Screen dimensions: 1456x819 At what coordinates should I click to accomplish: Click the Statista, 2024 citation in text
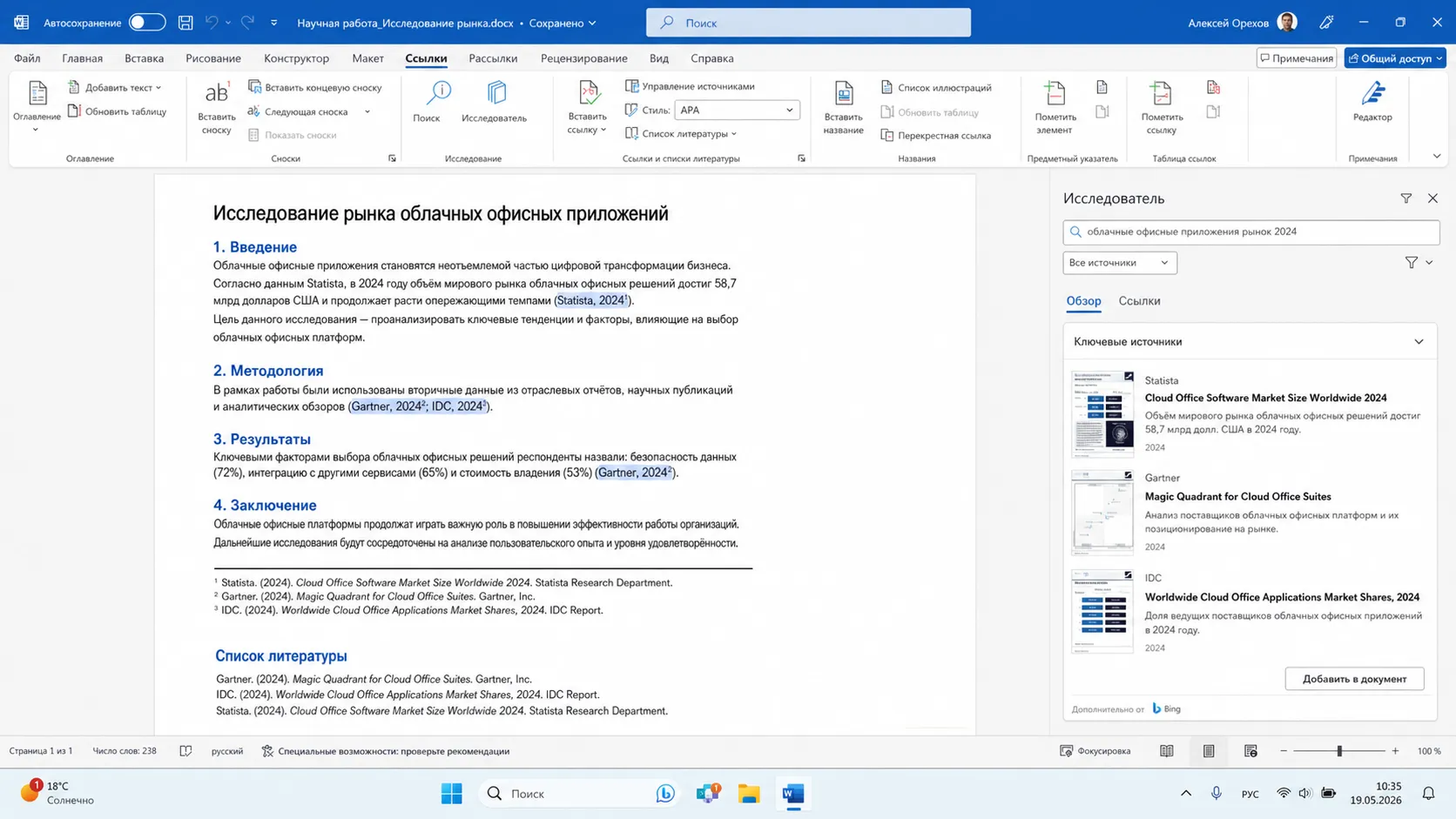[x=591, y=300]
